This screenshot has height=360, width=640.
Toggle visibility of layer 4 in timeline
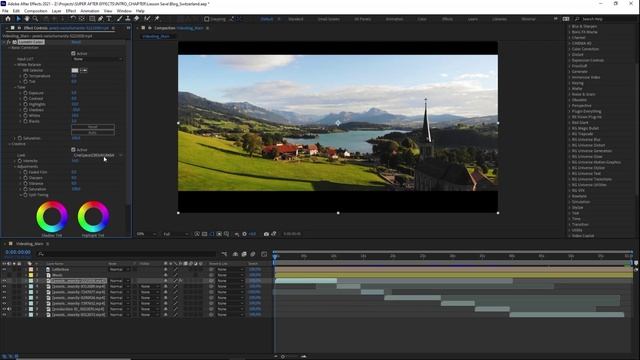(x=4, y=287)
